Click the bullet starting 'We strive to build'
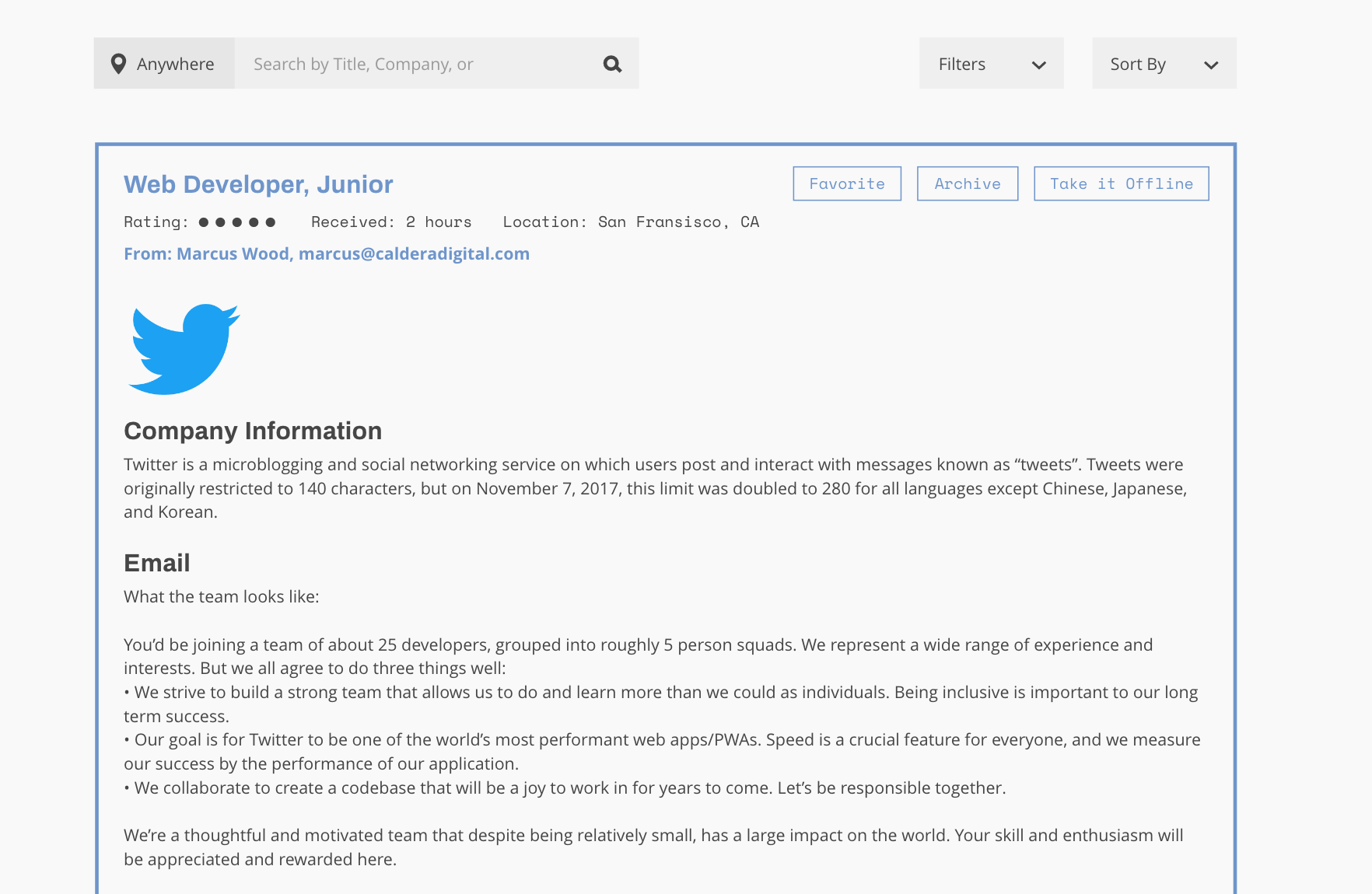The width and height of the screenshot is (1372, 894). pyautogui.click(x=661, y=704)
